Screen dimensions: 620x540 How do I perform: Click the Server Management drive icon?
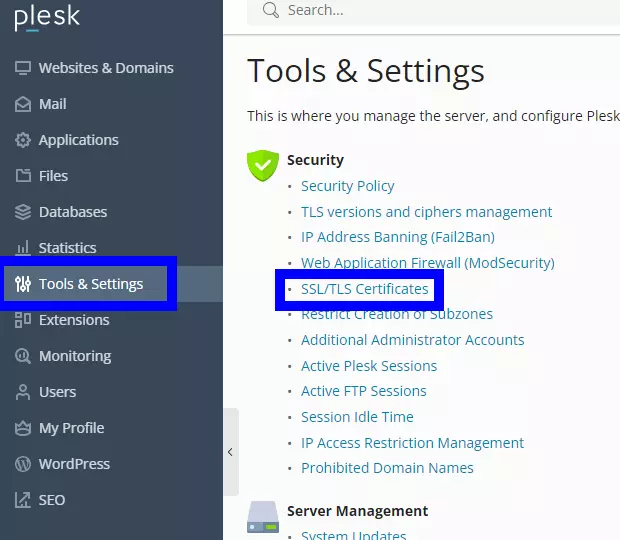(263, 517)
